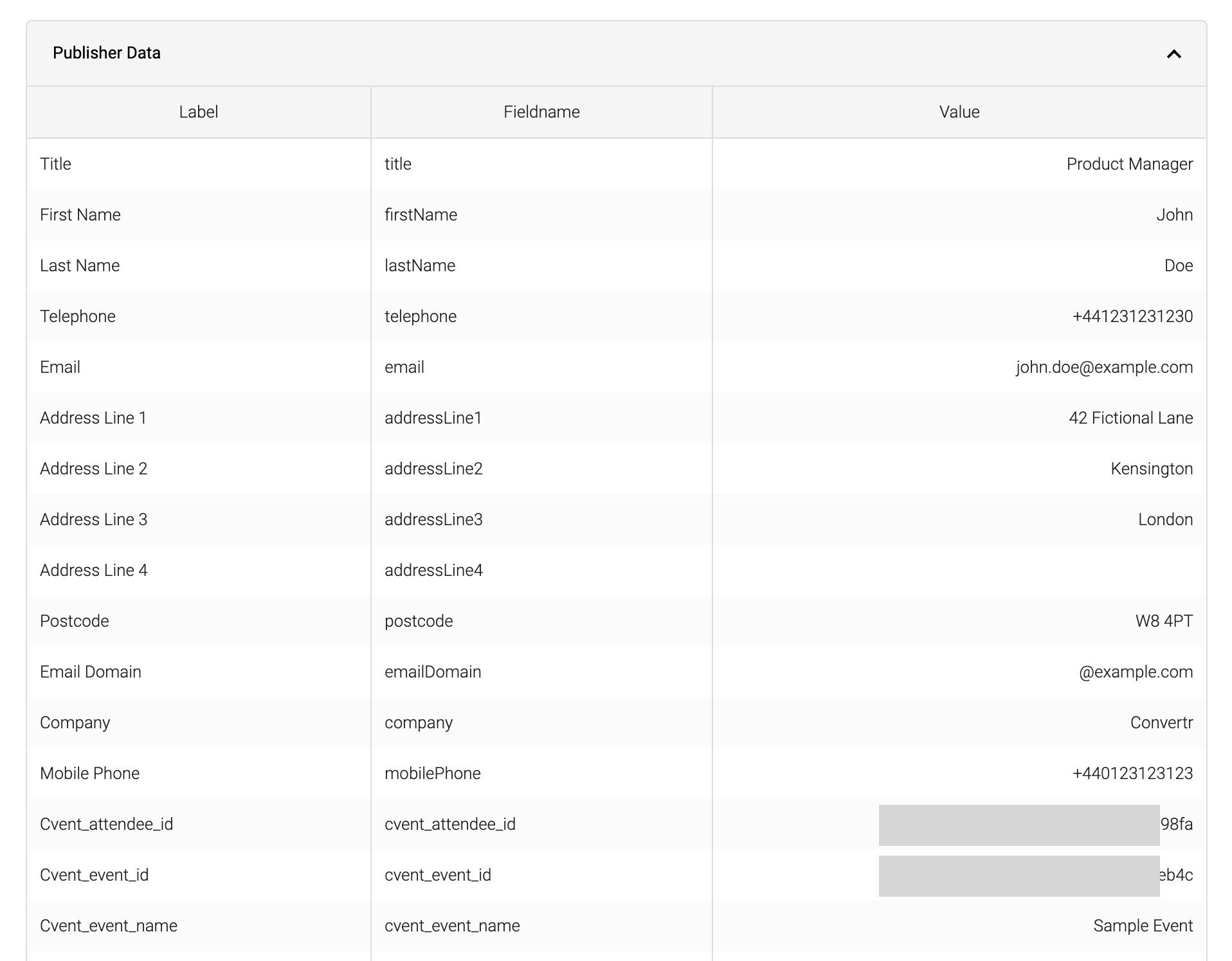Click the value +440123123123

coord(1133,773)
